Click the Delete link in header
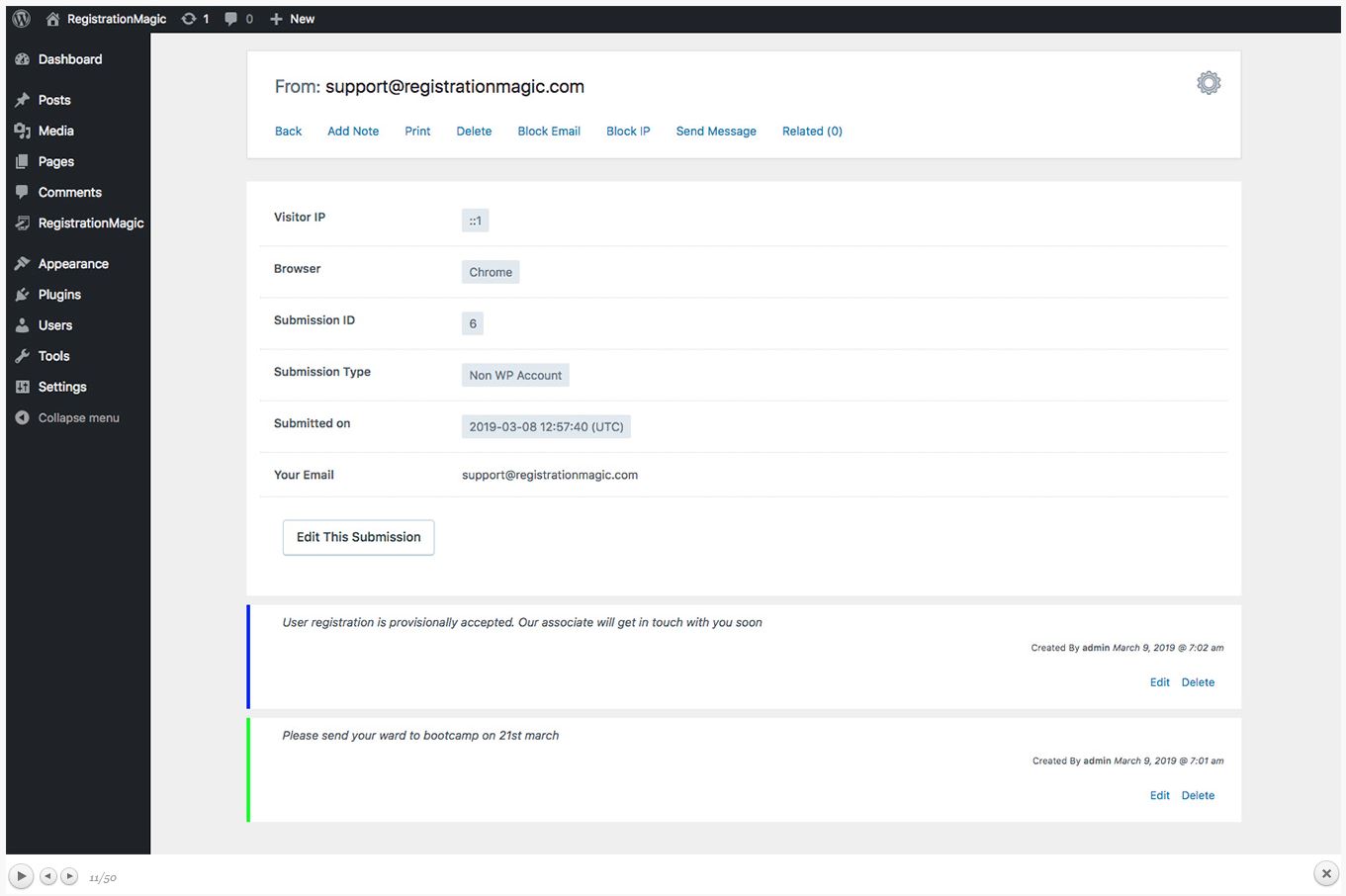Image resolution: width=1346 pixels, height=896 pixels. 474,131
